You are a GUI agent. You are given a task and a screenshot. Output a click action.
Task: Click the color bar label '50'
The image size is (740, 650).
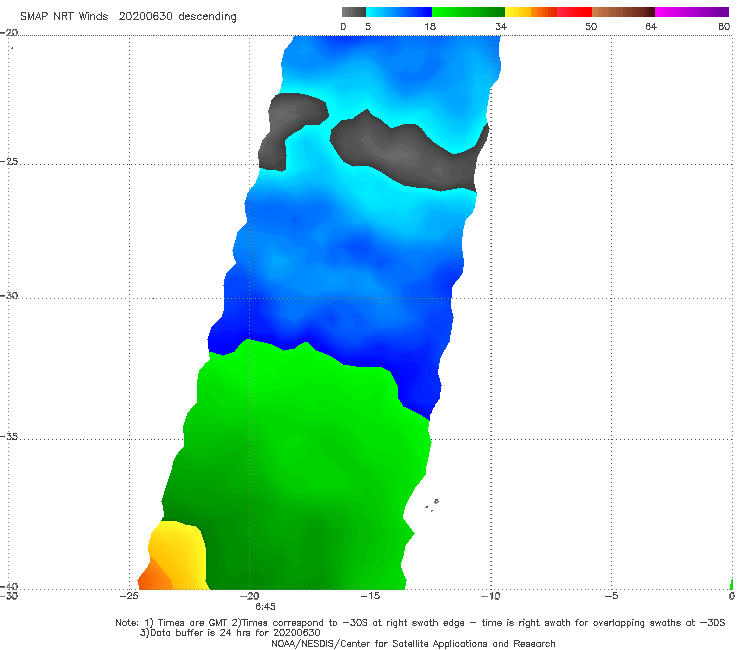tap(591, 27)
